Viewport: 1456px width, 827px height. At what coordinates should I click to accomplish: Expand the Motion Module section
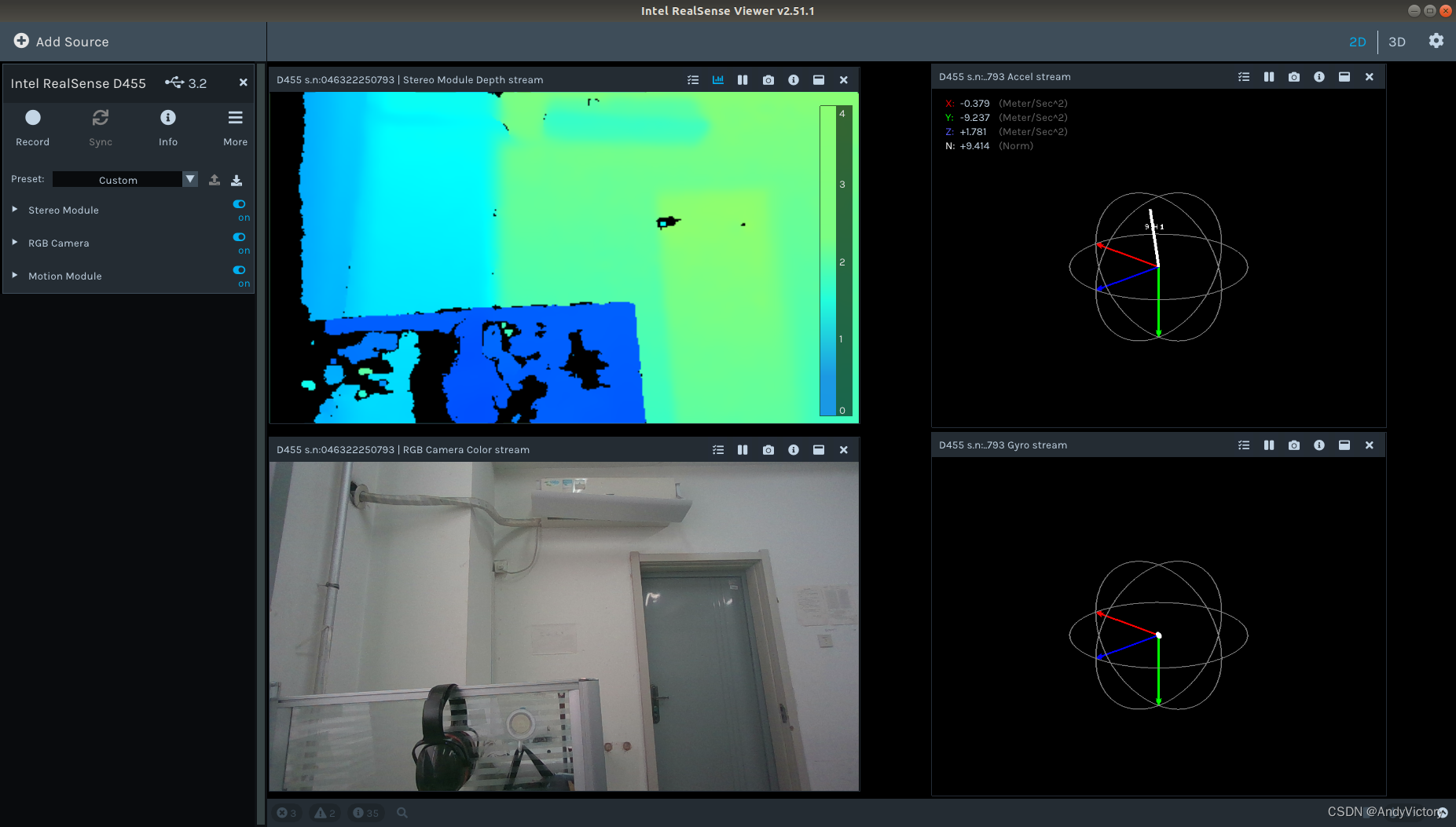15,276
